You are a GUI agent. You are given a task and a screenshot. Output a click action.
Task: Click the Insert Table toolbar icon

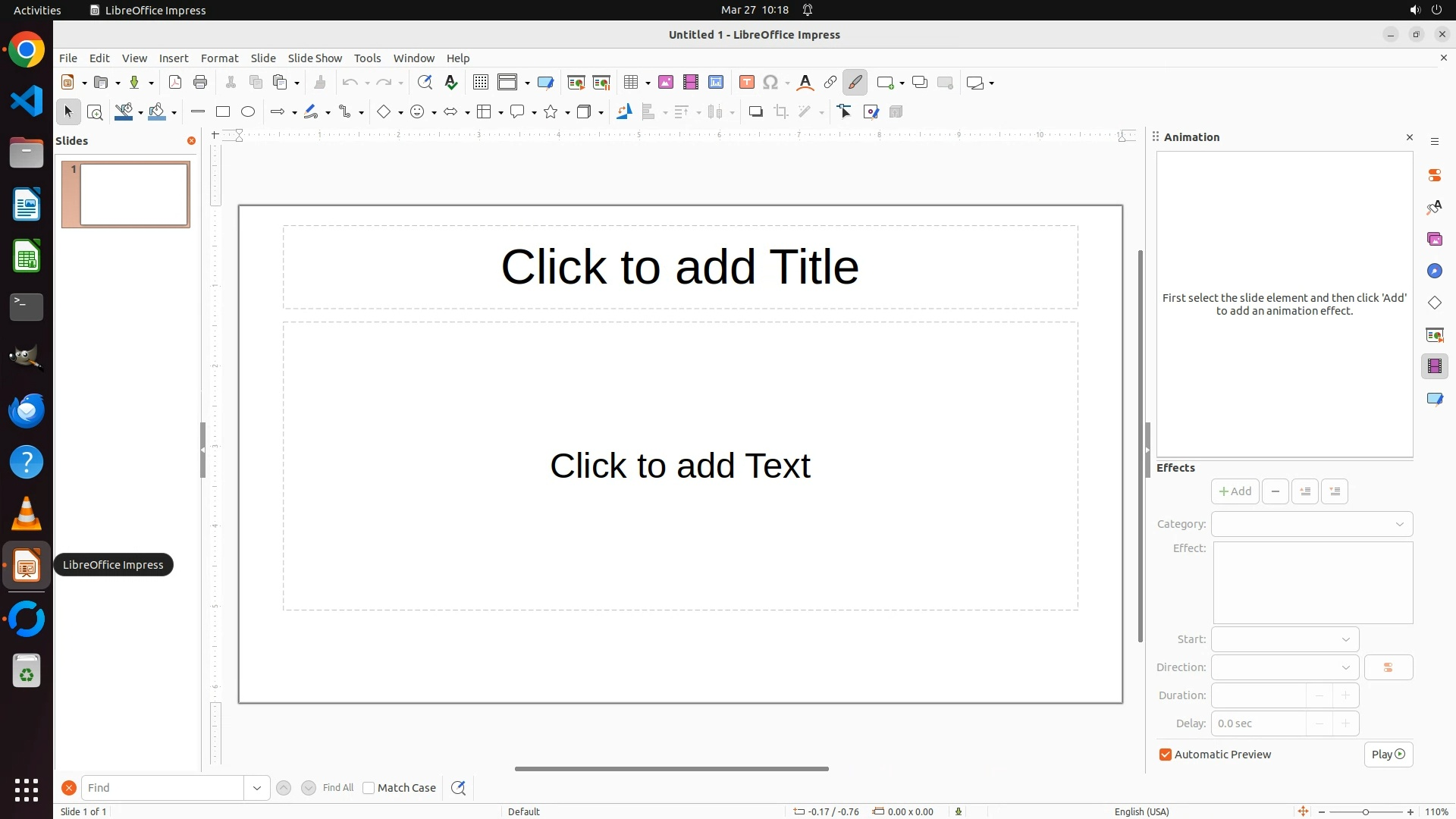[x=631, y=83]
